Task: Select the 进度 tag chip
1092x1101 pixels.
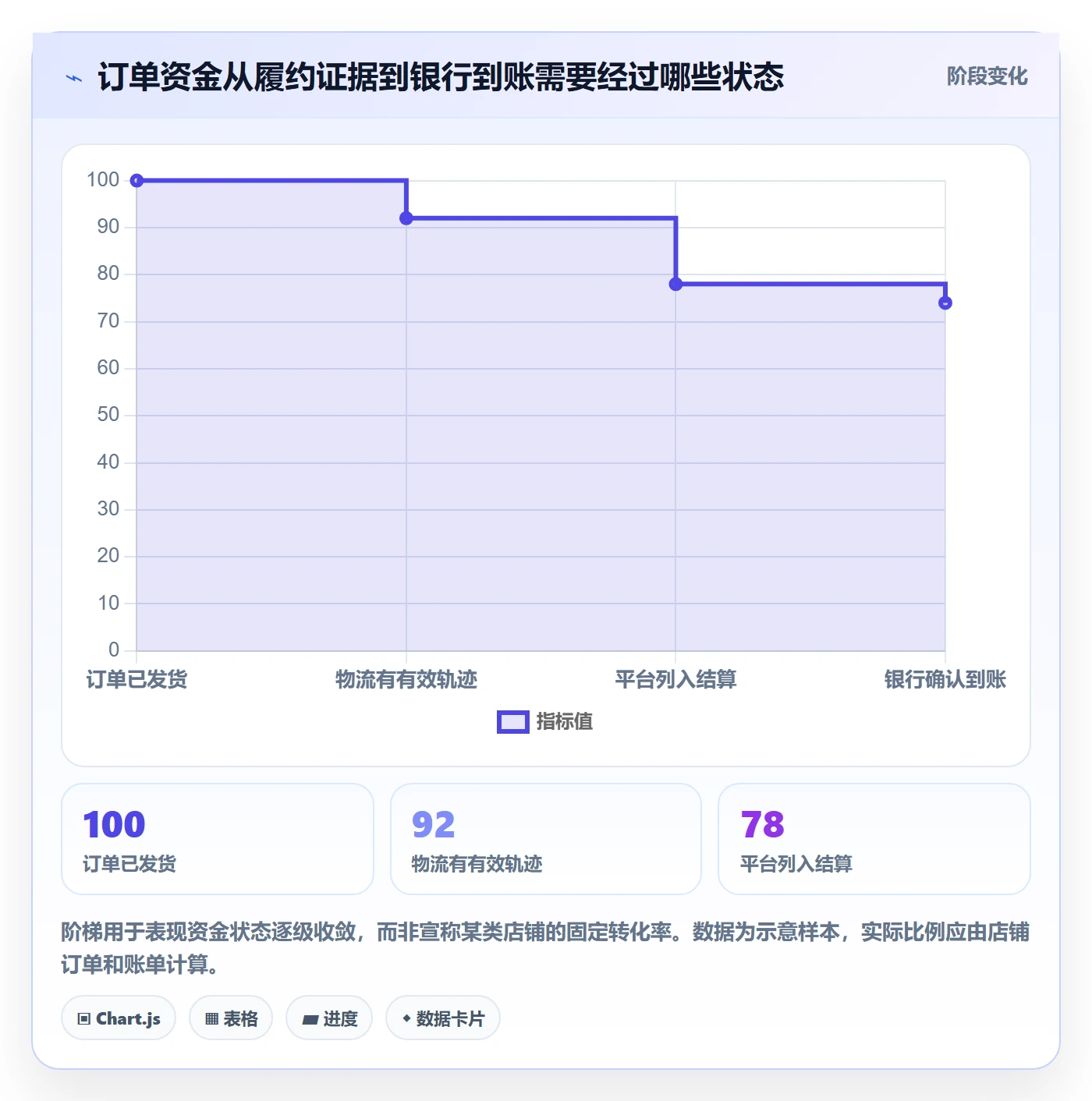Action: (329, 1018)
